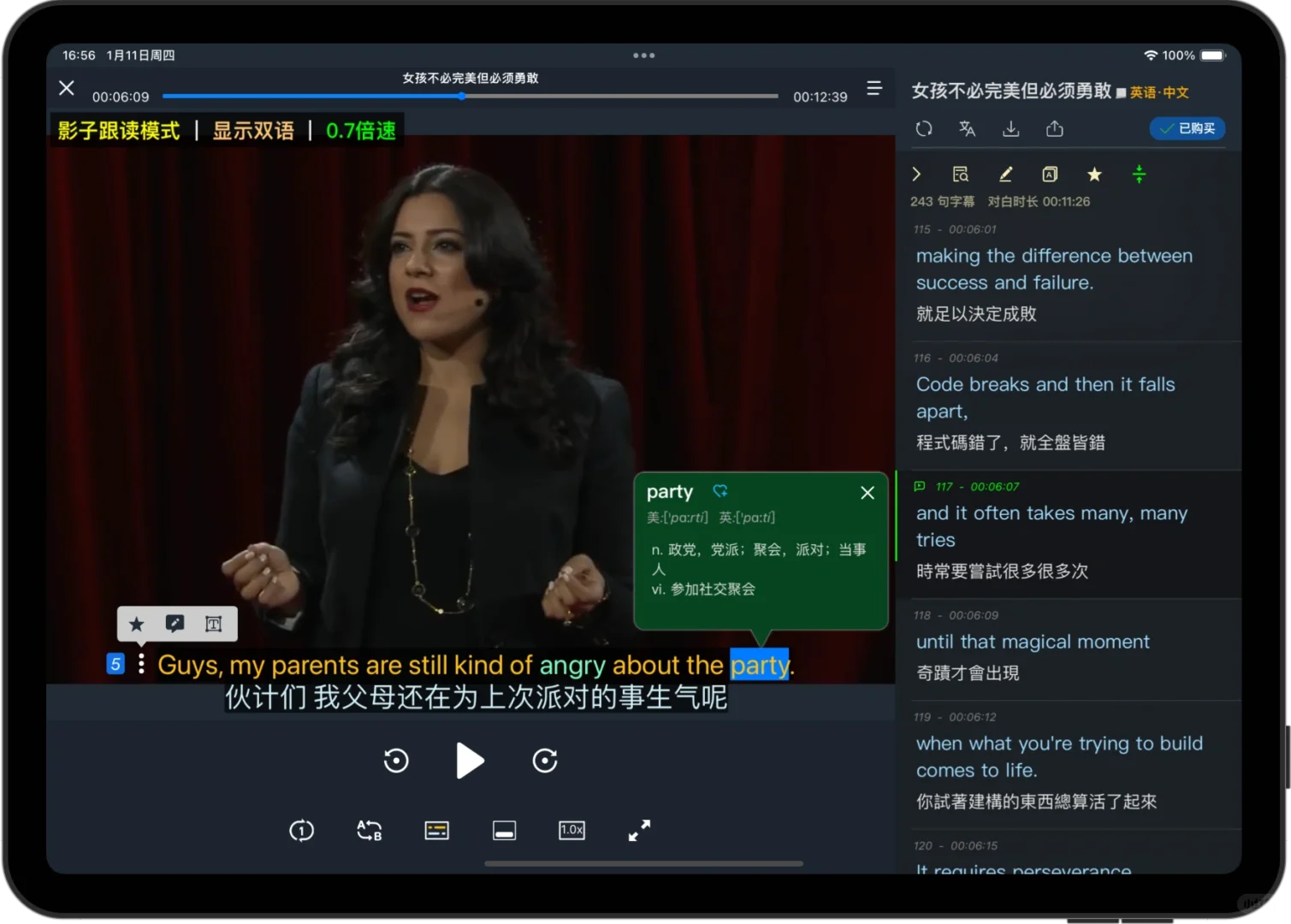Rewind with the back-skip circular button

point(396,761)
